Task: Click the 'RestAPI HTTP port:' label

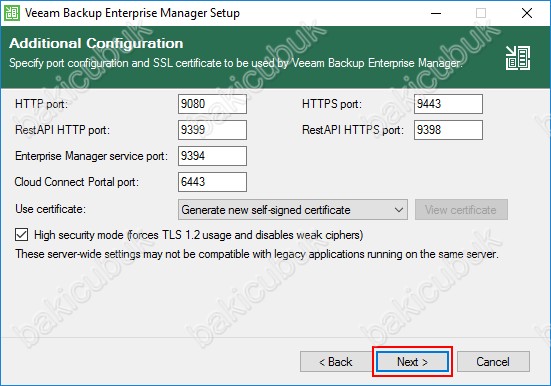Action: 62,130
